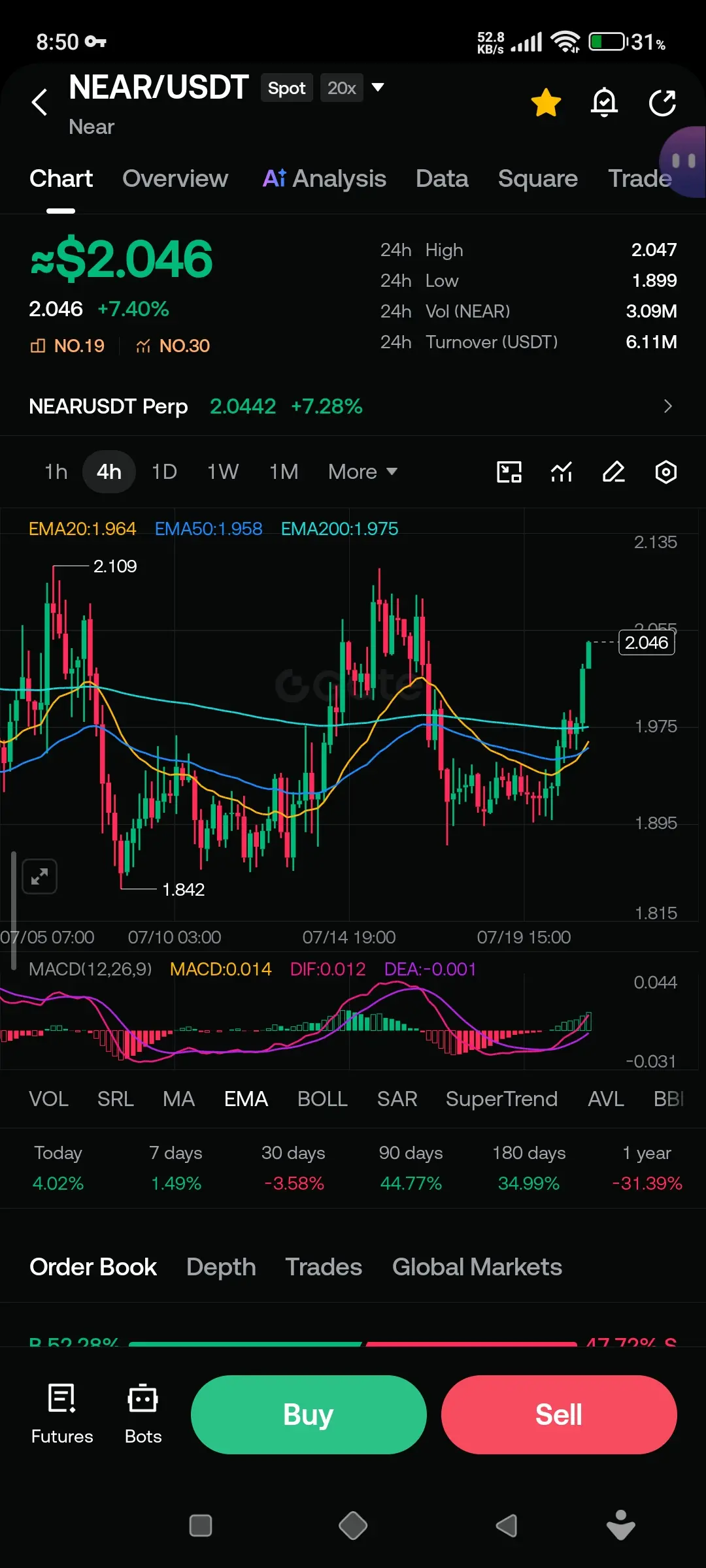
Task: Tap the Android back triangle
Action: pyautogui.click(x=507, y=1526)
